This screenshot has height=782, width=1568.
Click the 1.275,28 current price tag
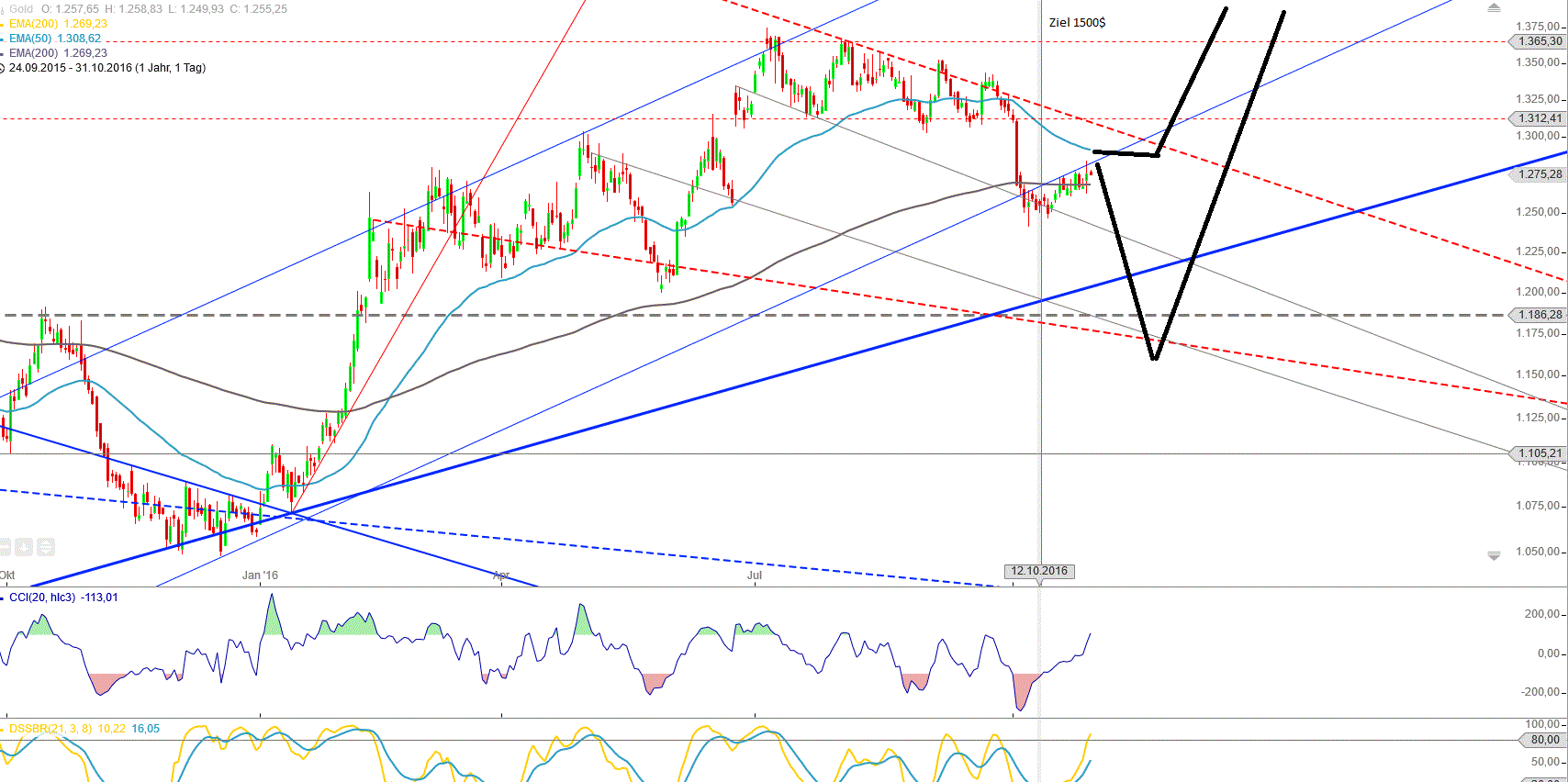[x=1539, y=174]
